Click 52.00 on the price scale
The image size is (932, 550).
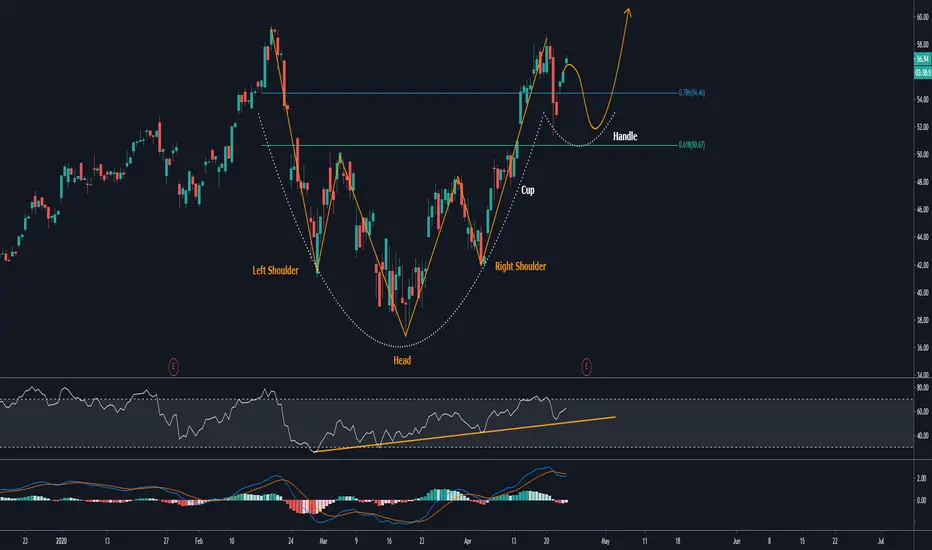click(922, 127)
